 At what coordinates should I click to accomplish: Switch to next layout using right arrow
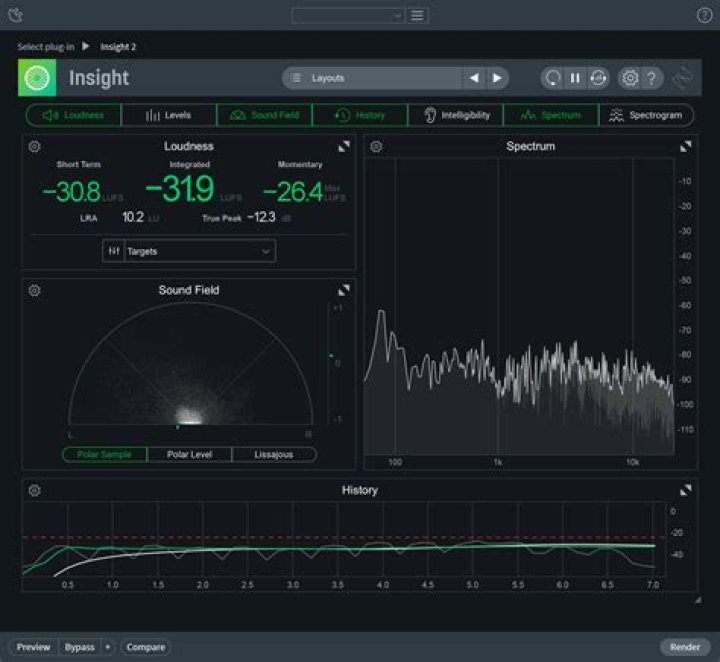[497, 78]
